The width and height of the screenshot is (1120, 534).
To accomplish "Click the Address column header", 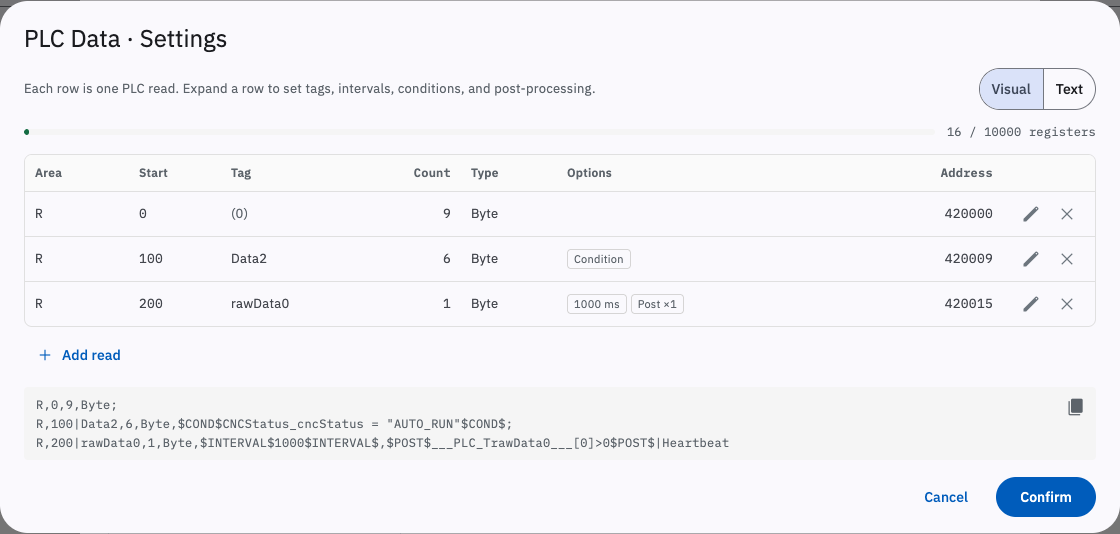I will (x=966, y=173).
